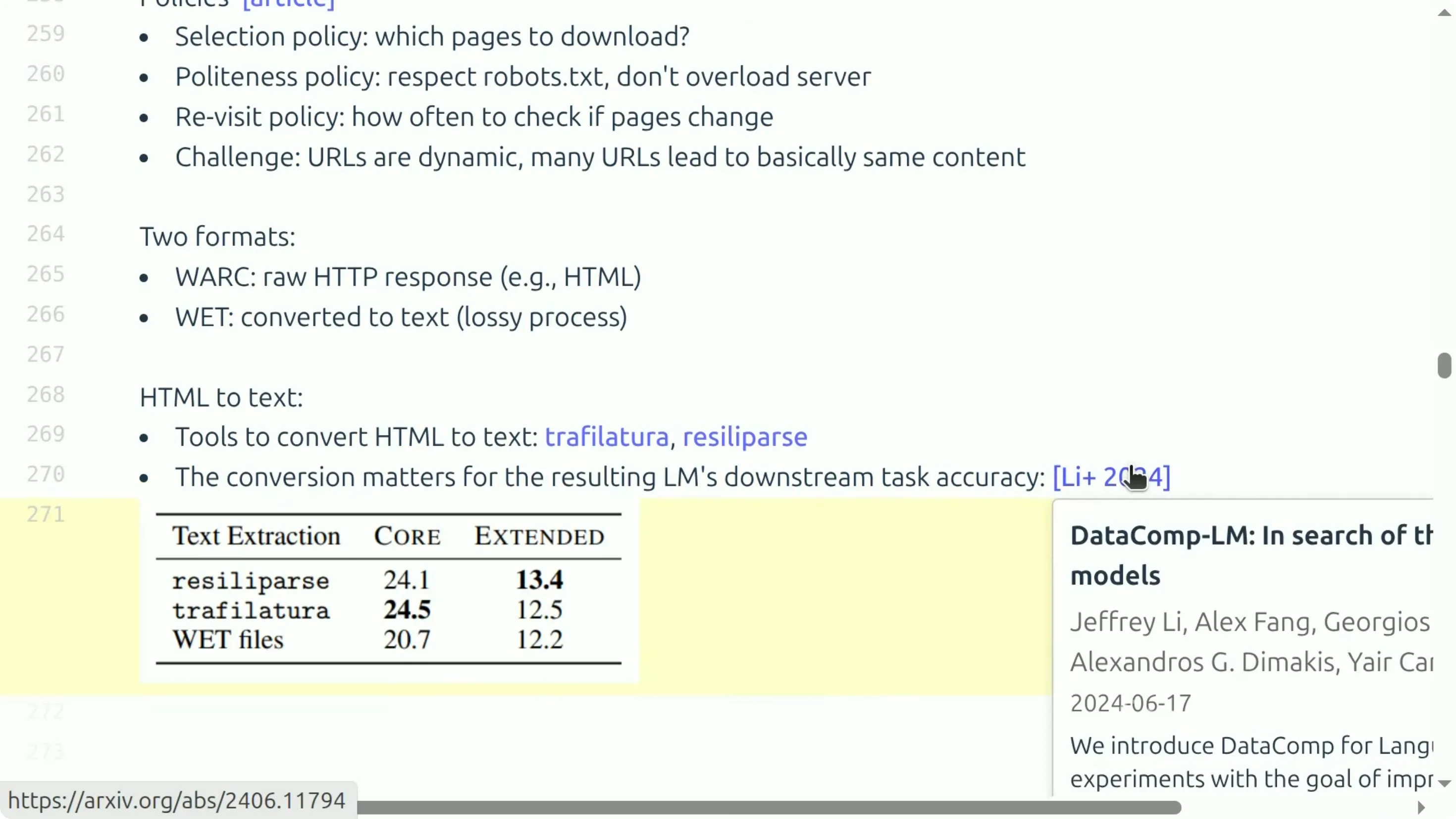Click the abstract text 'We introduce DataComp'
The width and height of the screenshot is (1456, 819).
[x=1251, y=746]
